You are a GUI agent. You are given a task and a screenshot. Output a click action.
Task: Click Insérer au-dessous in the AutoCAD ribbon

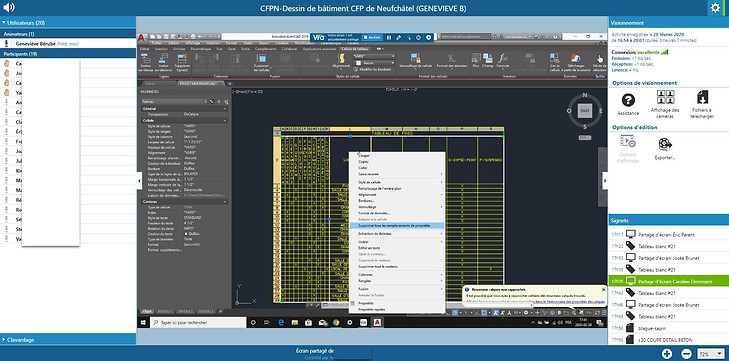(163, 62)
